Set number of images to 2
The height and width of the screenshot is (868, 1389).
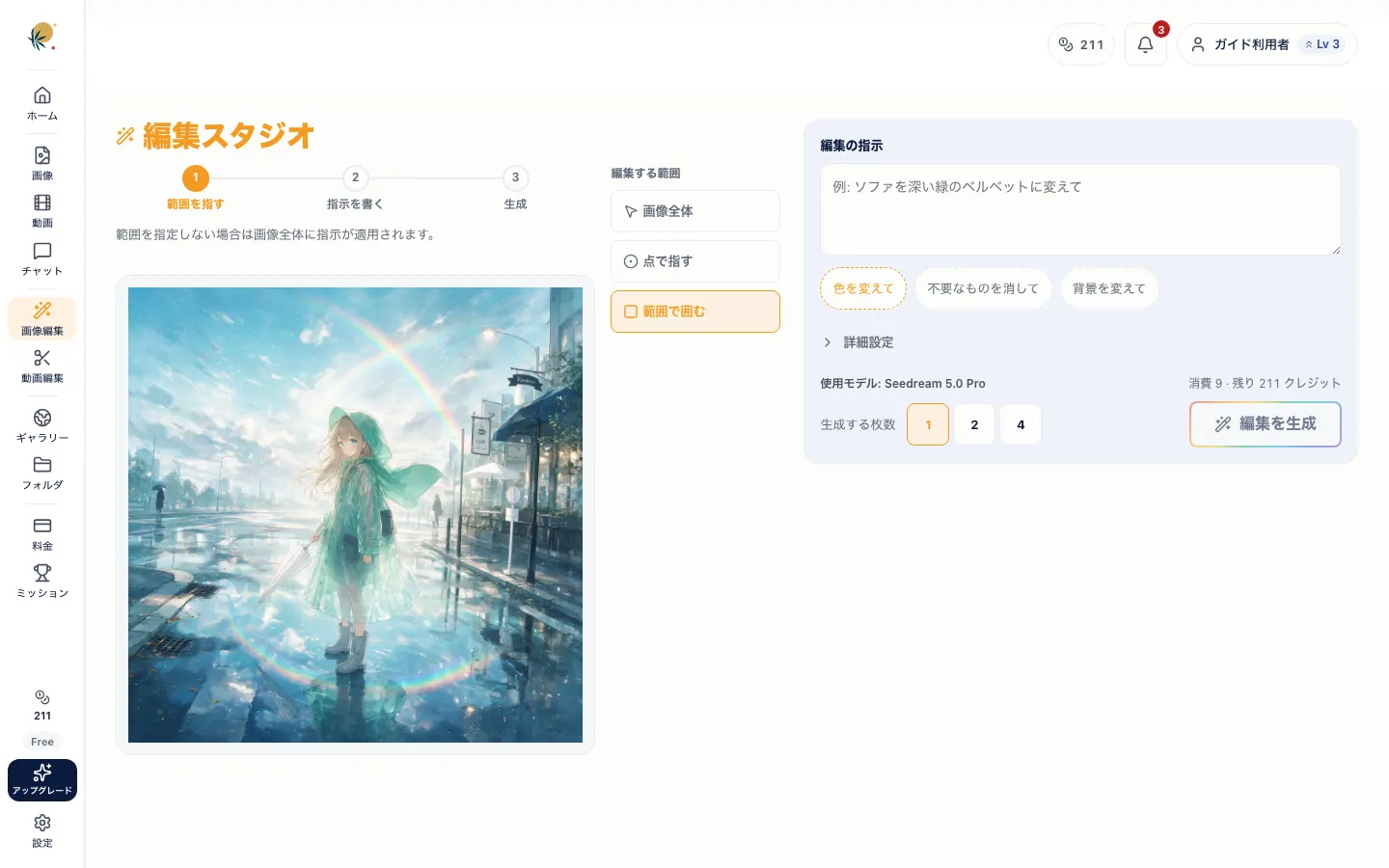click(974, 424)
